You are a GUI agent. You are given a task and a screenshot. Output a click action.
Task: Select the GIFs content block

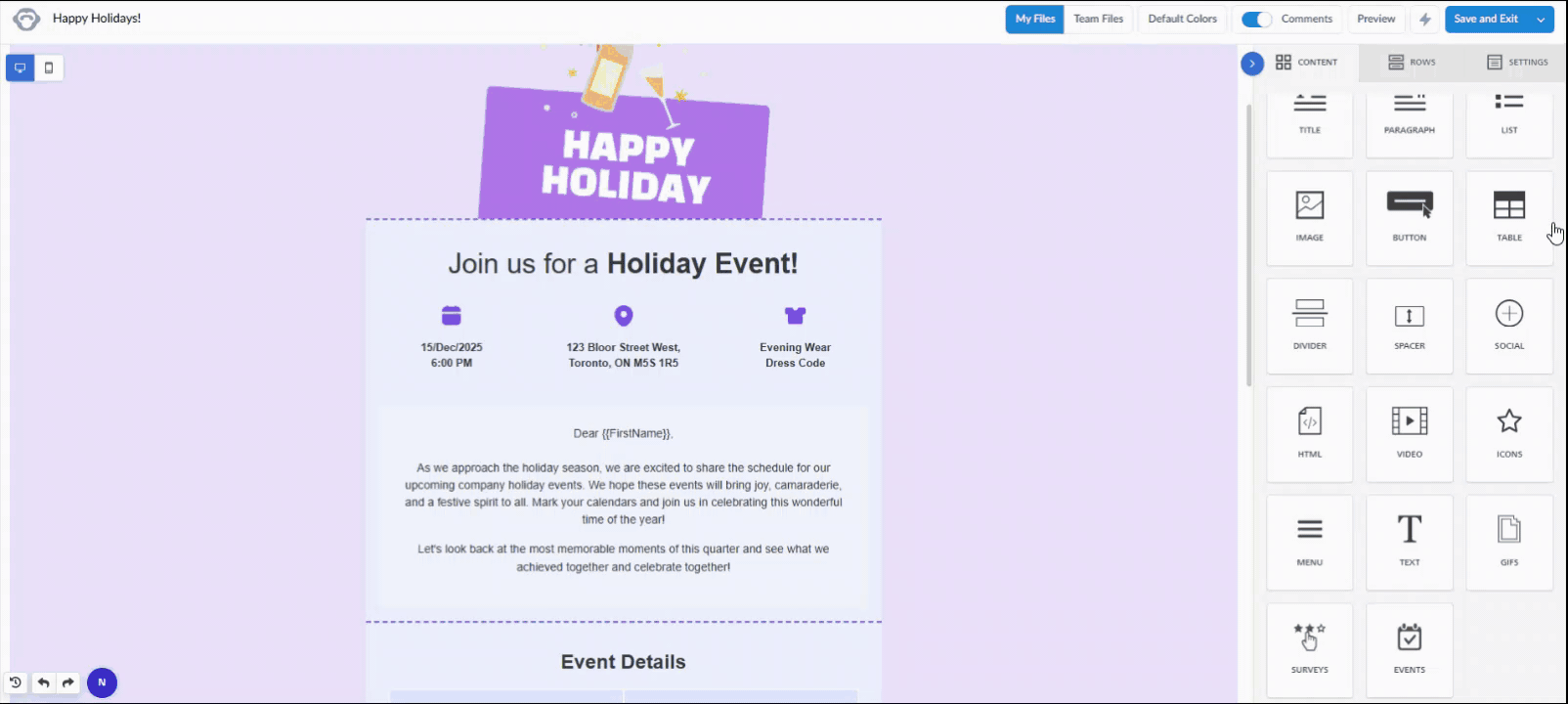1508,543
